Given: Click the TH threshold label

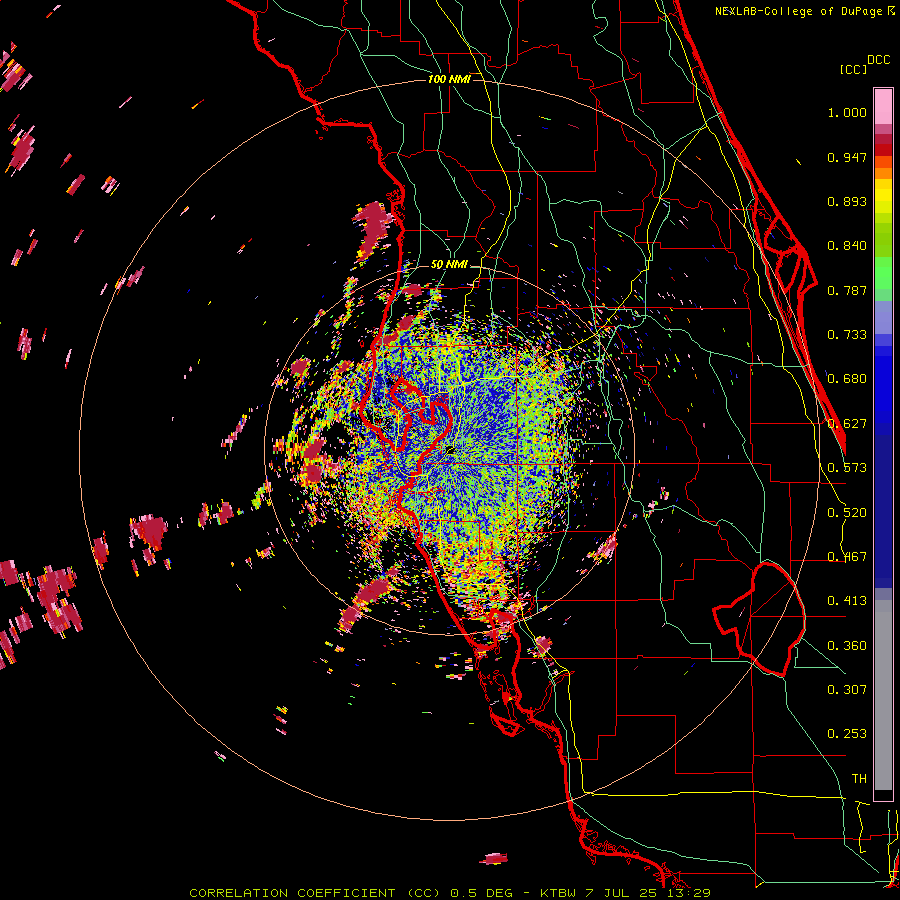Looking at the screenshot, I should click(859, 779).
